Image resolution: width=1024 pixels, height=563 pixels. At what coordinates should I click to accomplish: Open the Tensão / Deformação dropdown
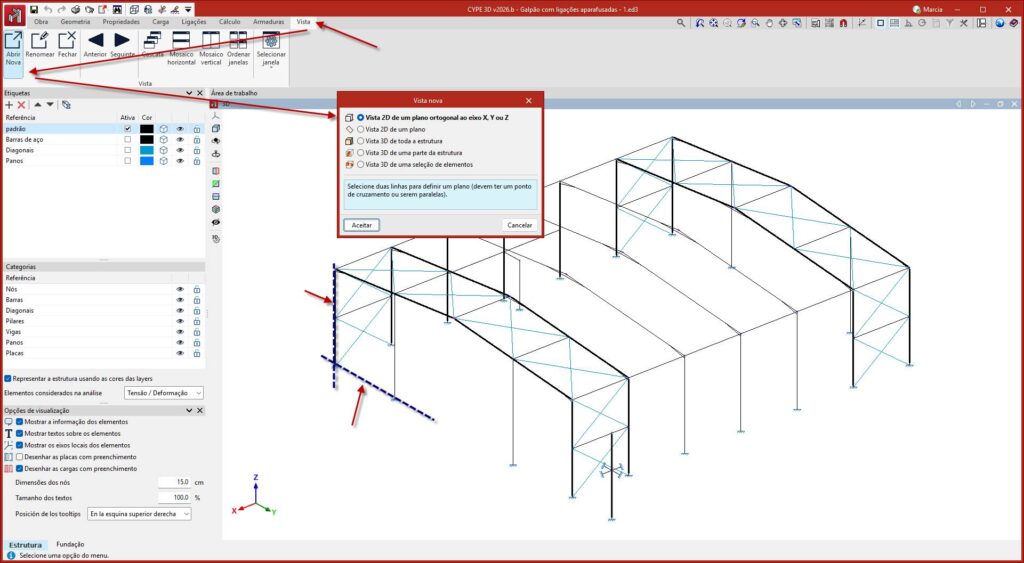(x=163, y=393)
